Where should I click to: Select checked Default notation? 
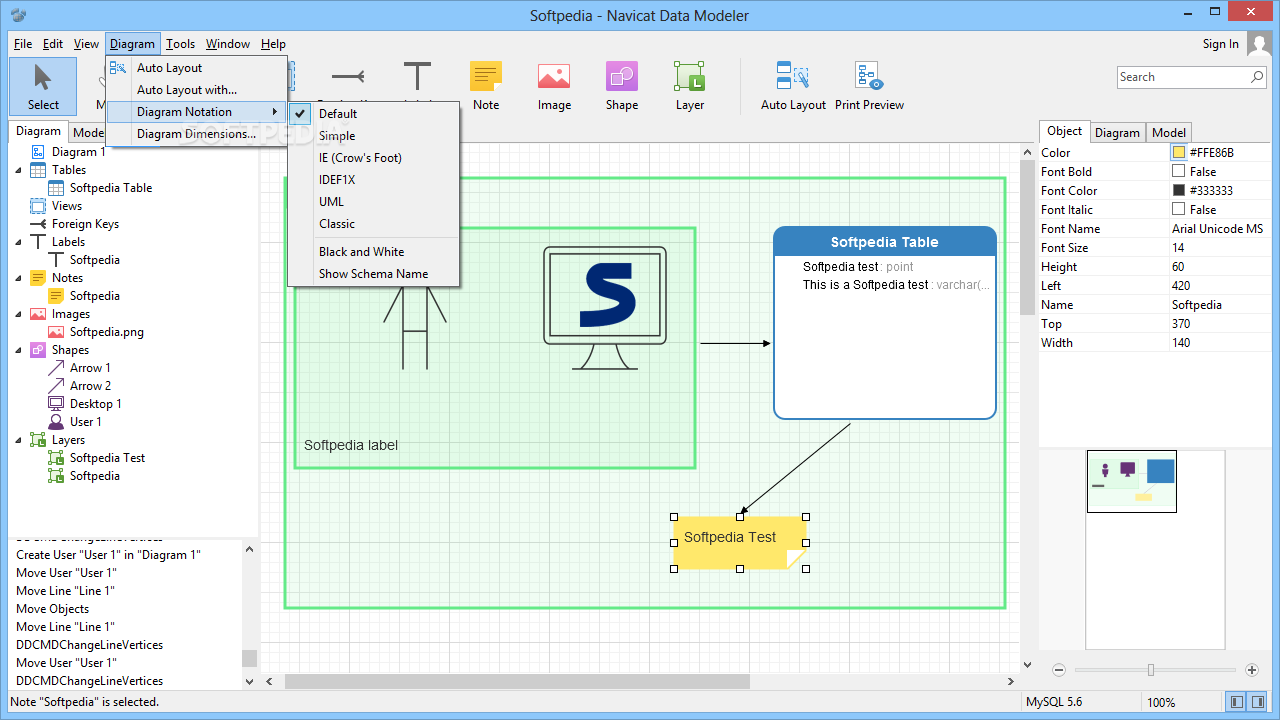[x=373, y=114]
